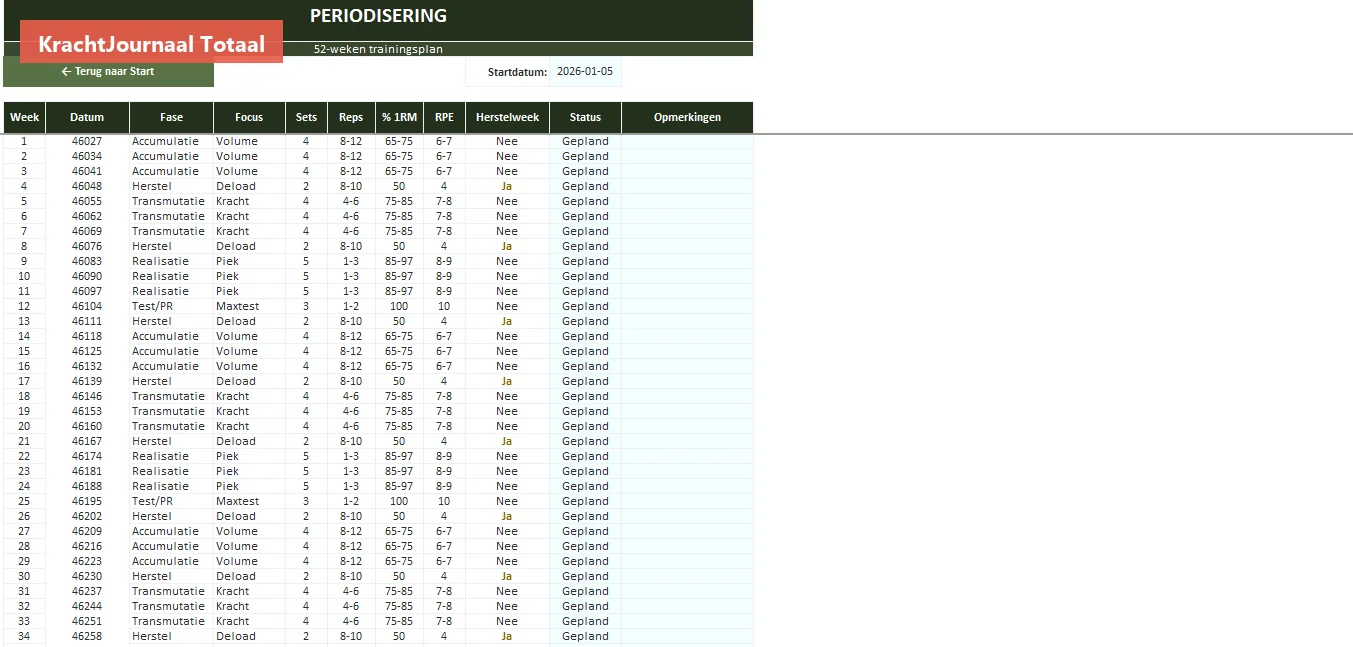This screenshot has height=647, width=1353.
Task: Select the Ja cell in week 13
Action: pos(507,321)
